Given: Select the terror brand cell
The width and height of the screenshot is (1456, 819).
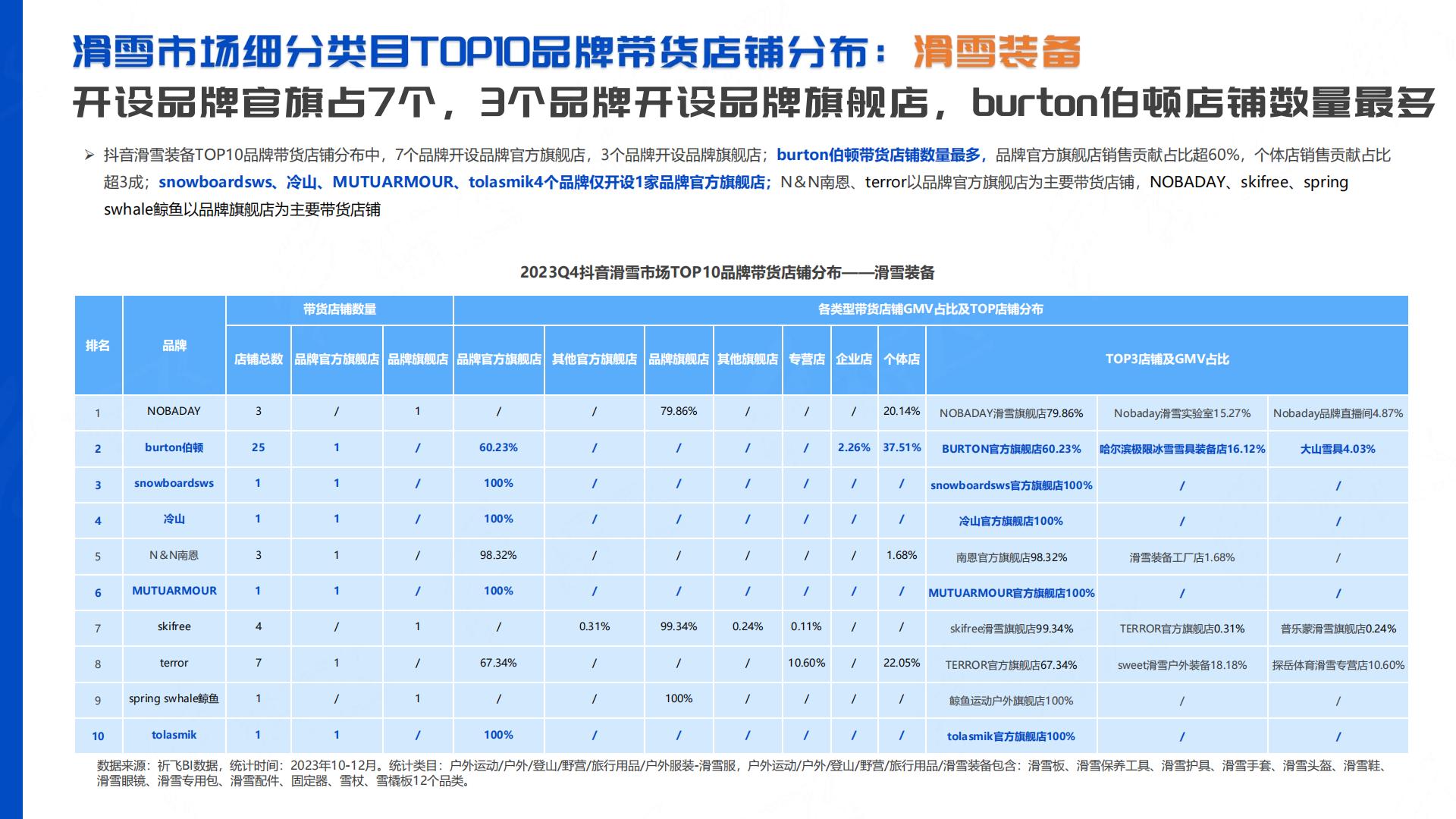Looking at the screenshot, I should [174, 663].
